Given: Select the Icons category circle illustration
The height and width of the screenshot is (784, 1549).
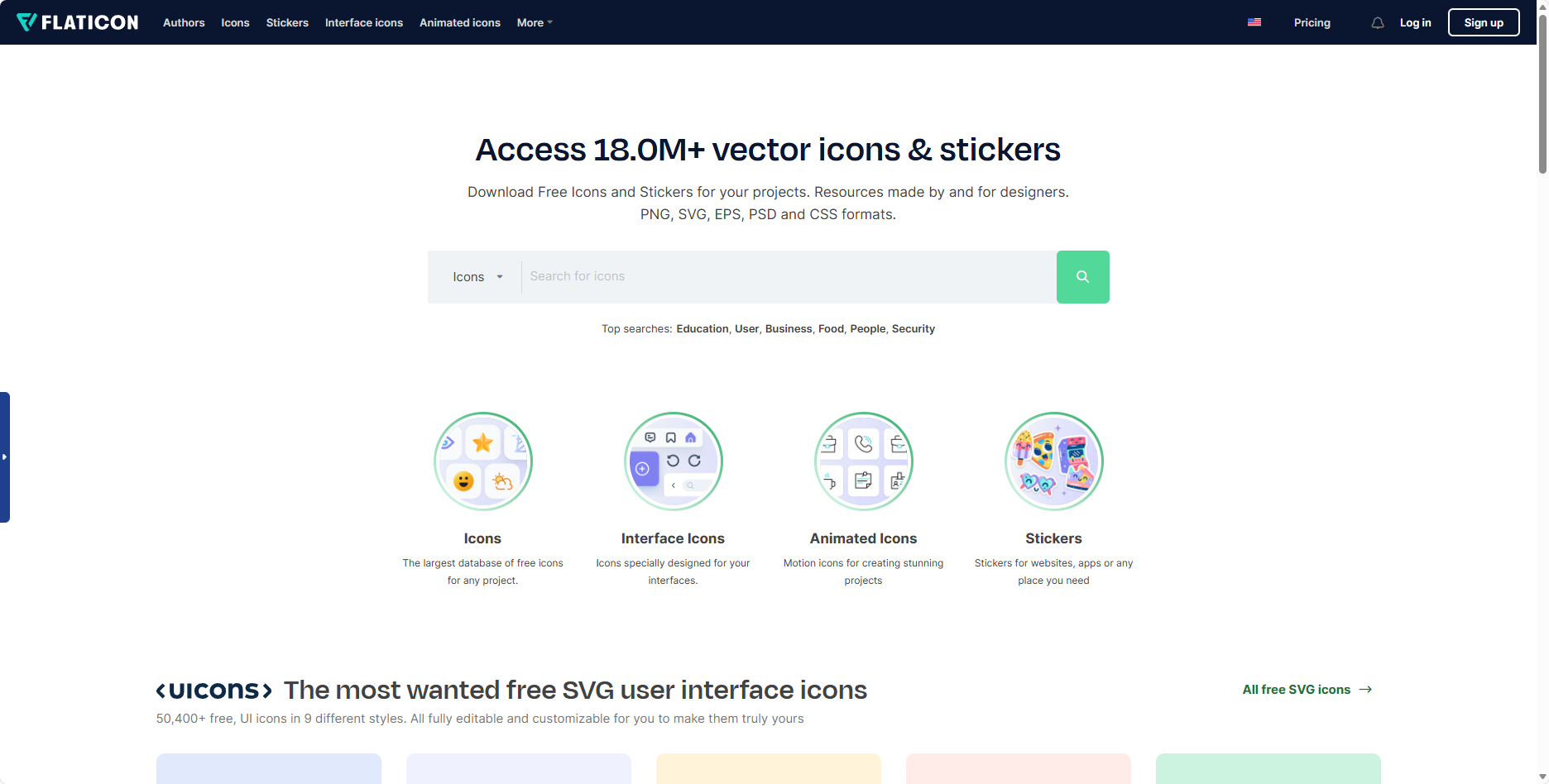Looking at the screenshot, I should click(482, 461).
